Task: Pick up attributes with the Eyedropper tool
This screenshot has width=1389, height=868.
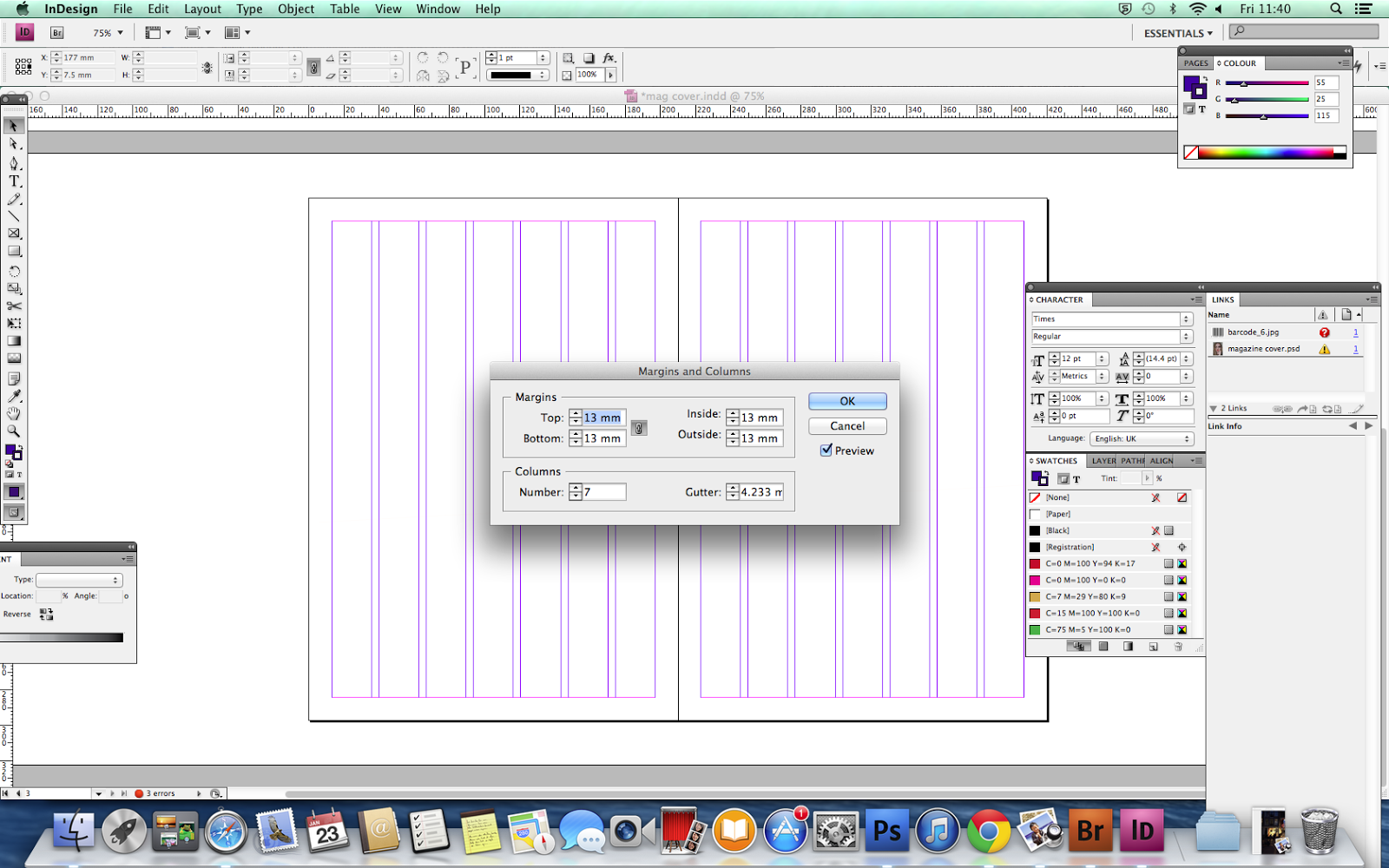Action: (x=14, y=396)
